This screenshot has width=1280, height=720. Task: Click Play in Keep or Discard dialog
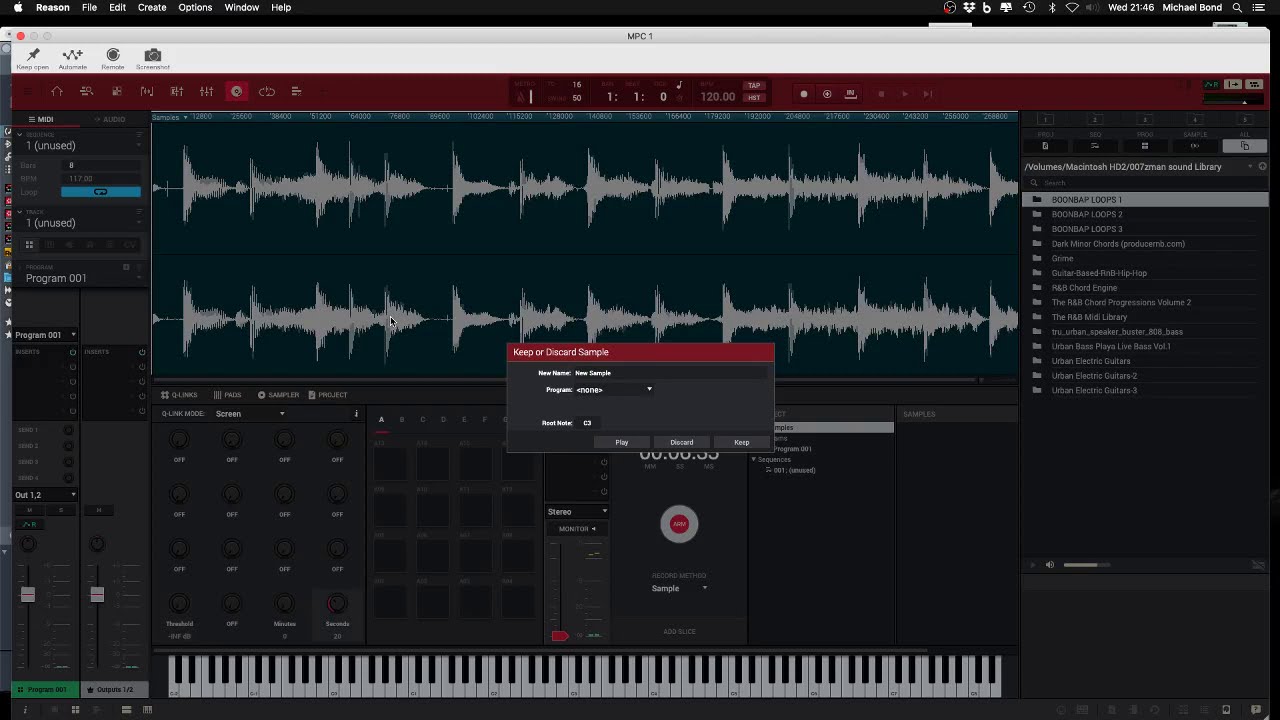coord(622,442)
